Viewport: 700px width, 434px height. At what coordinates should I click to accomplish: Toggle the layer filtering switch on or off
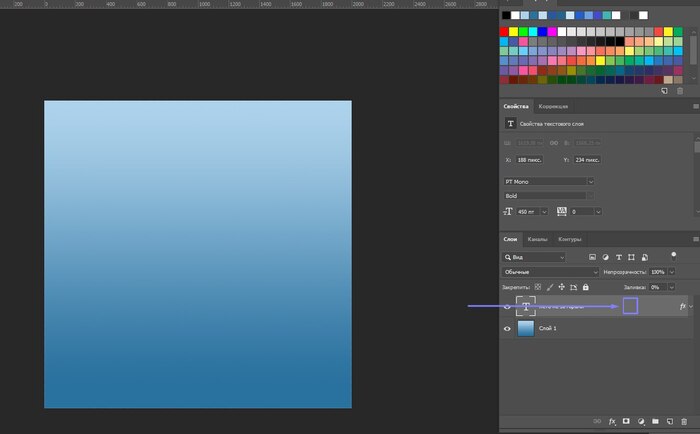point(673,255)
